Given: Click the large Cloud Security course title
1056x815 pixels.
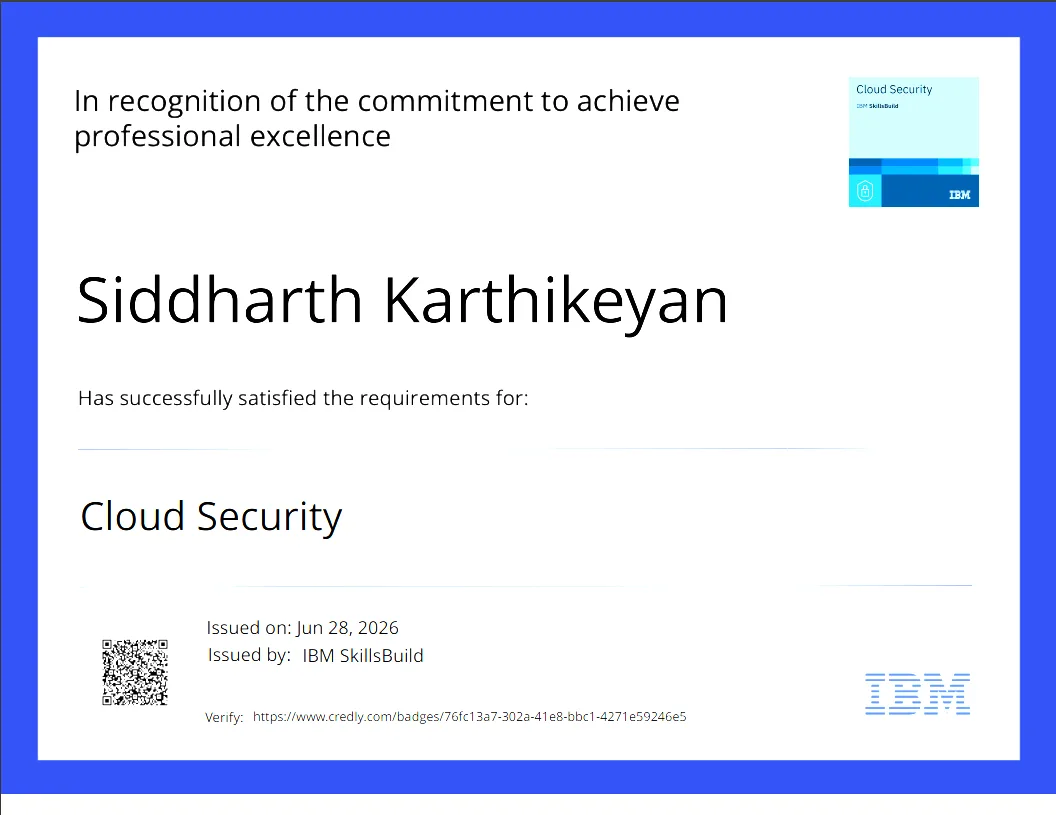Looking at the screenshot, I should 211,517.
